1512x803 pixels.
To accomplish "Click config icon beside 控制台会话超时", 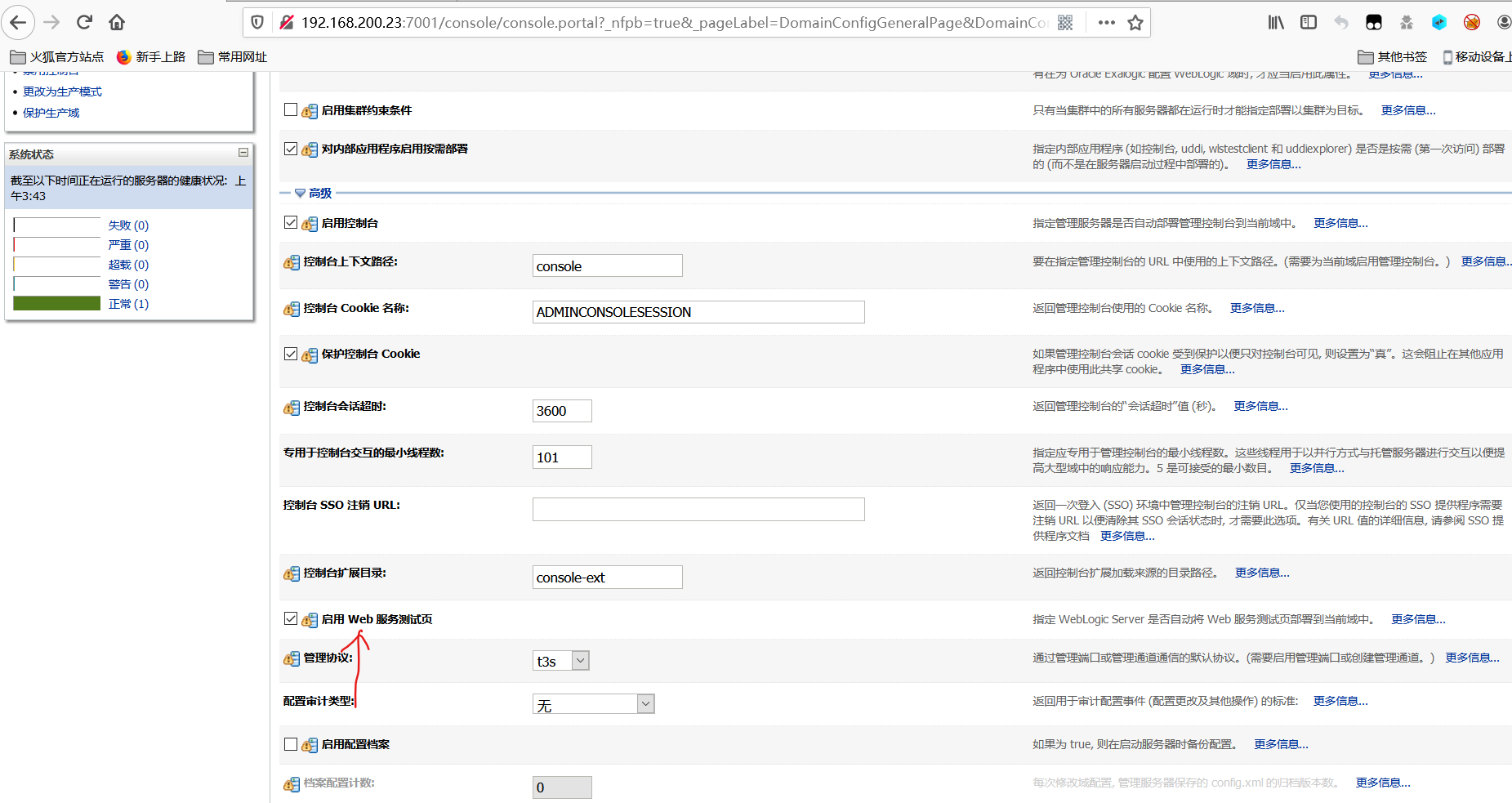I will point(292,407).
